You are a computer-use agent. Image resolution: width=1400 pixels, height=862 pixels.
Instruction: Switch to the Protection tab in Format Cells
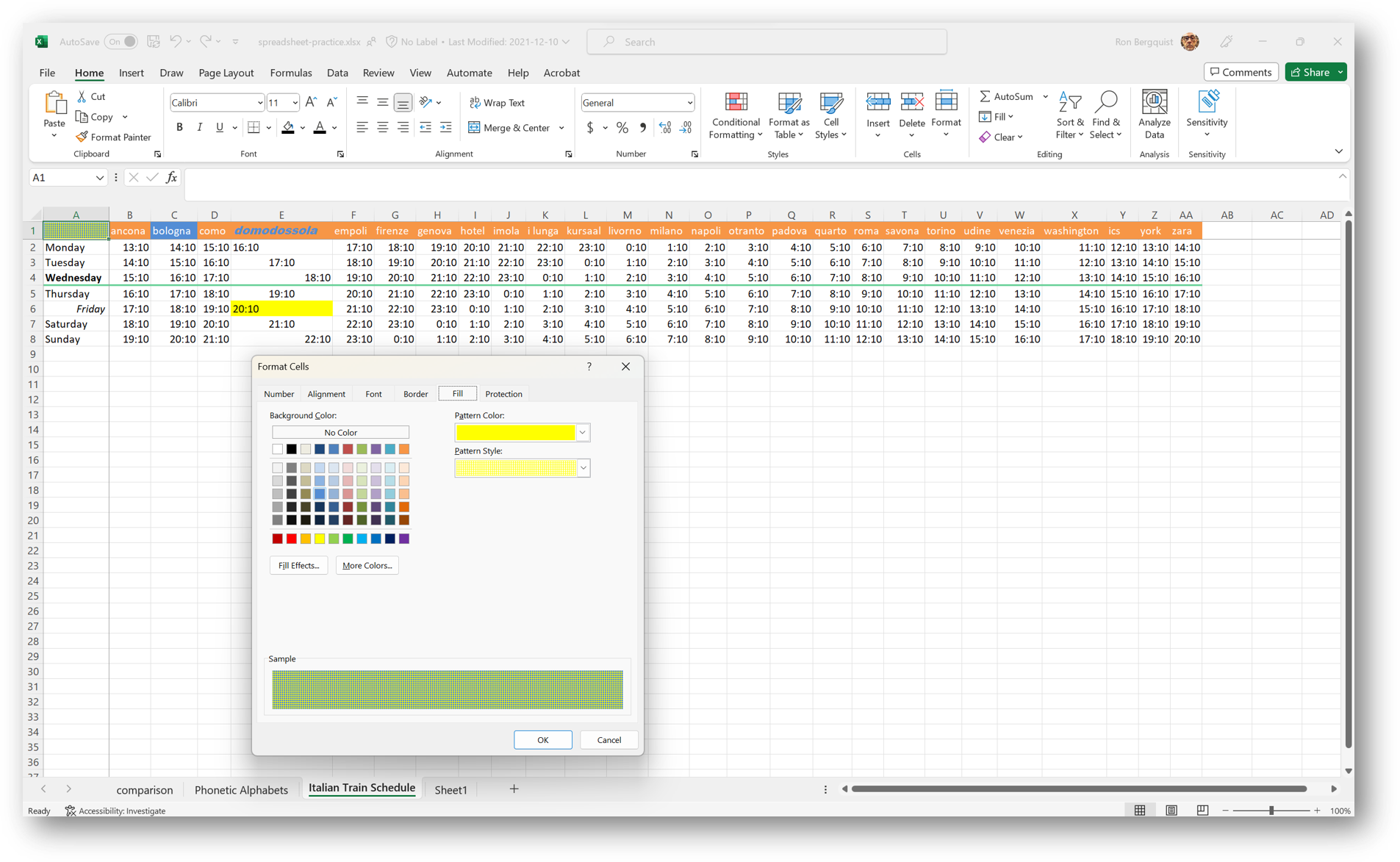(x=503, y=393)
